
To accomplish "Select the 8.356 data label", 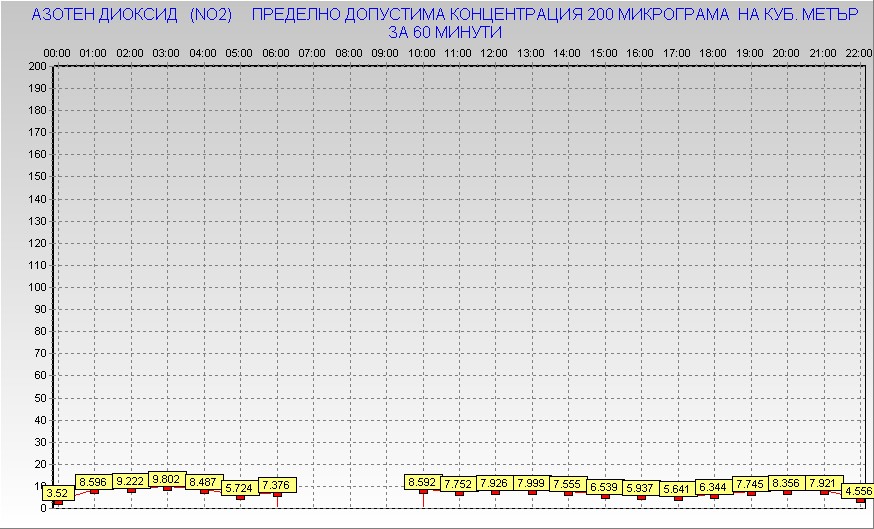I will 786,482.
